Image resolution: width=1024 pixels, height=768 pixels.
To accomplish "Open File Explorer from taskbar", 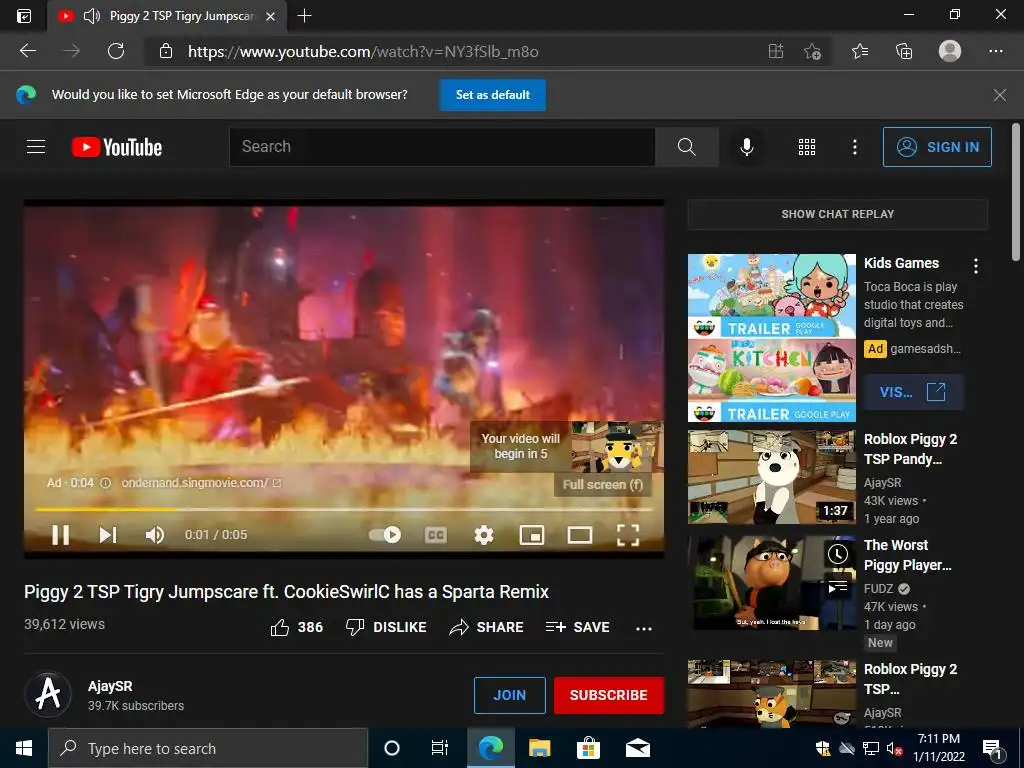I will point(539,748).
